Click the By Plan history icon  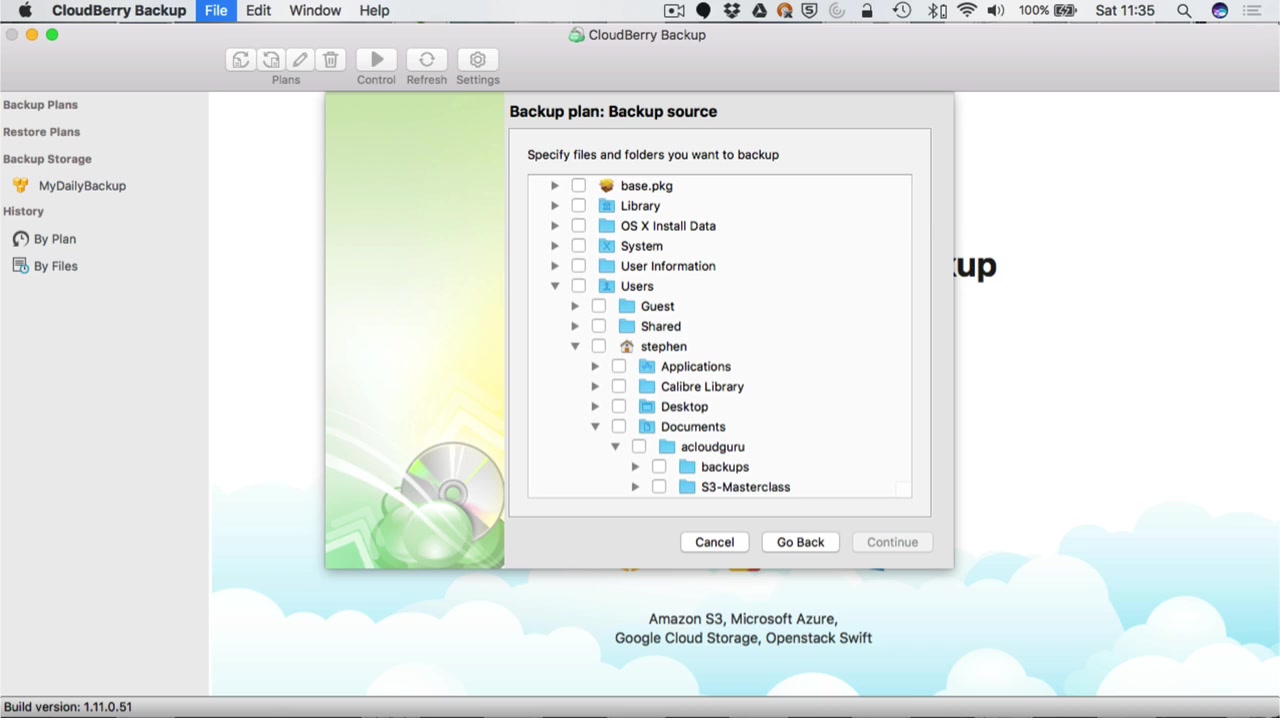(x=21, y=239)
